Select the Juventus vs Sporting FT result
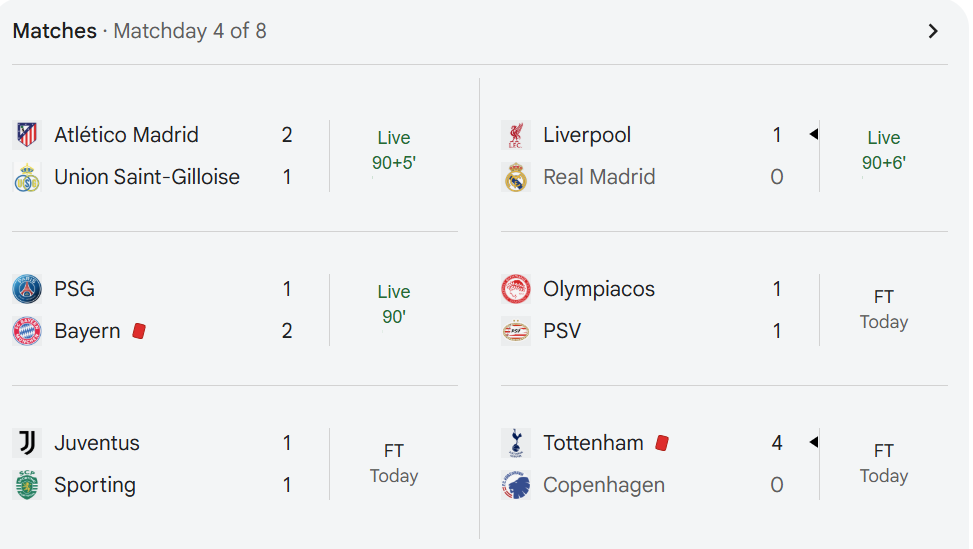The width and height of the screenshot is (973, 549). pos(394,463)
